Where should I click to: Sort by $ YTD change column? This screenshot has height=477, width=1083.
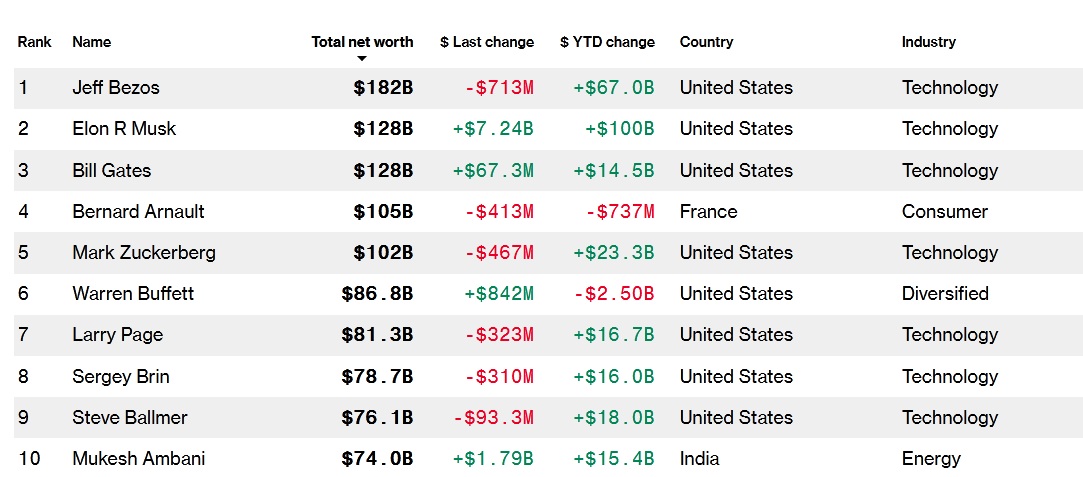[607, 42]
